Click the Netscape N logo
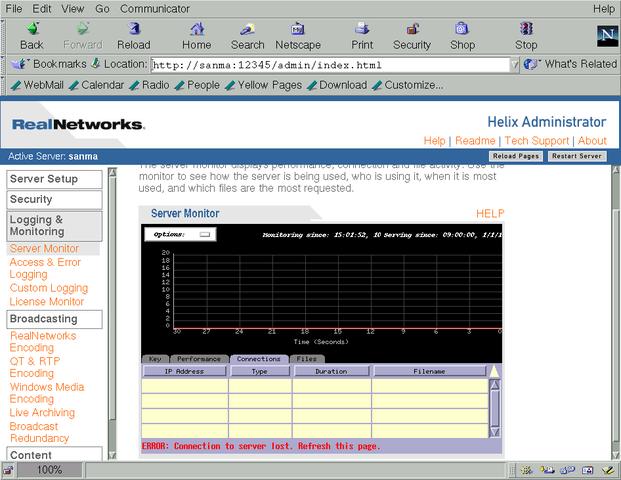The image size is (621, 480). pos(607,36)
